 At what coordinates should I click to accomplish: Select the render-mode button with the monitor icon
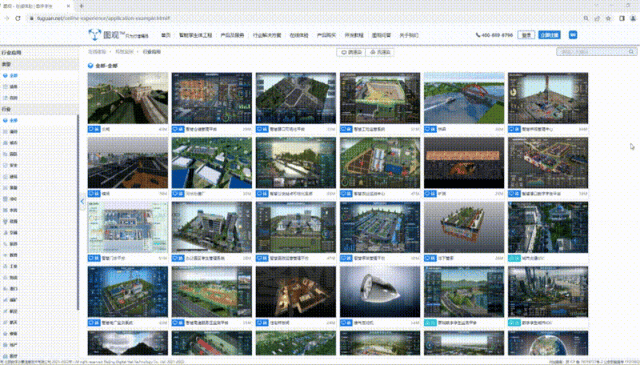351,52
